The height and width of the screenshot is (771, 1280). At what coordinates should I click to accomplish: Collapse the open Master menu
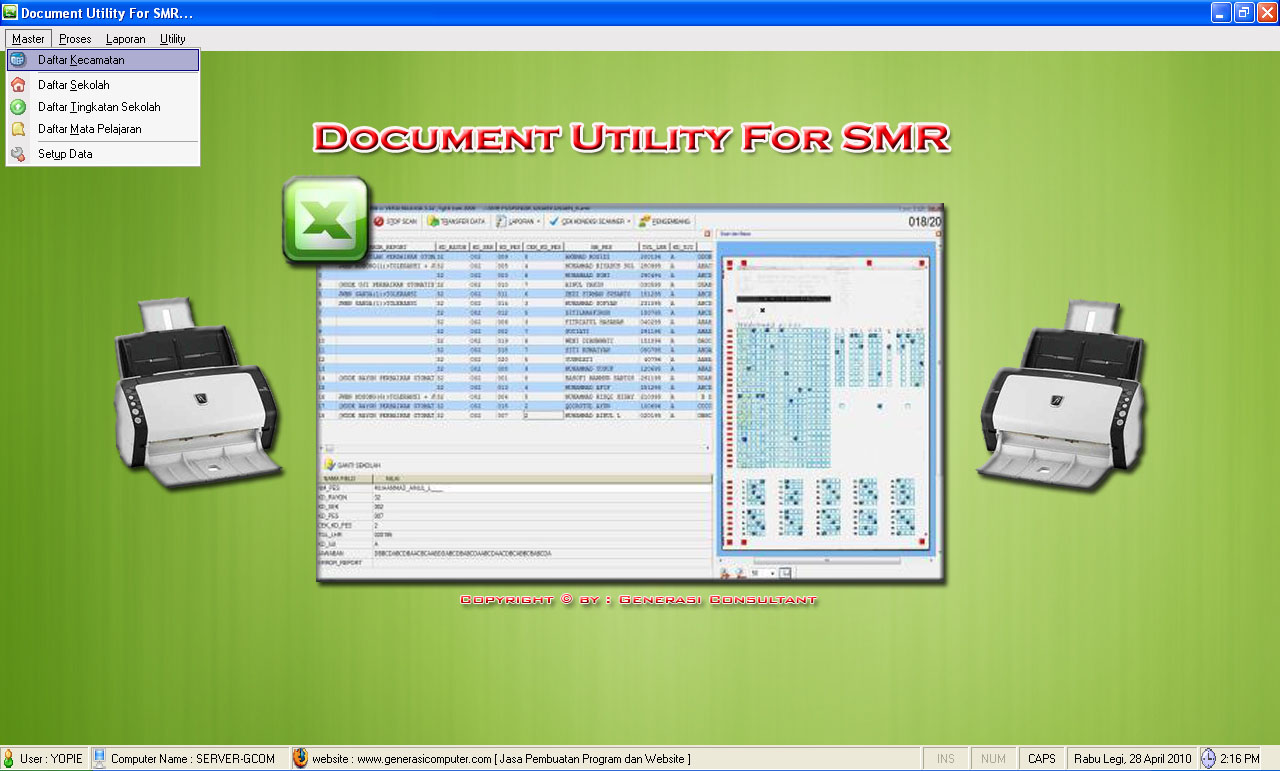(28, 39)
